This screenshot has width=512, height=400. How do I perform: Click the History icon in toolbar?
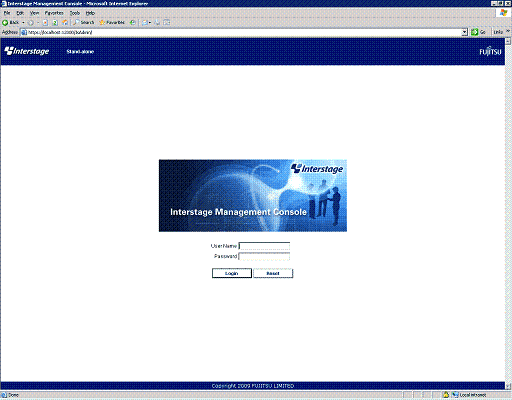pyautogui.click(x=132, y=23)
